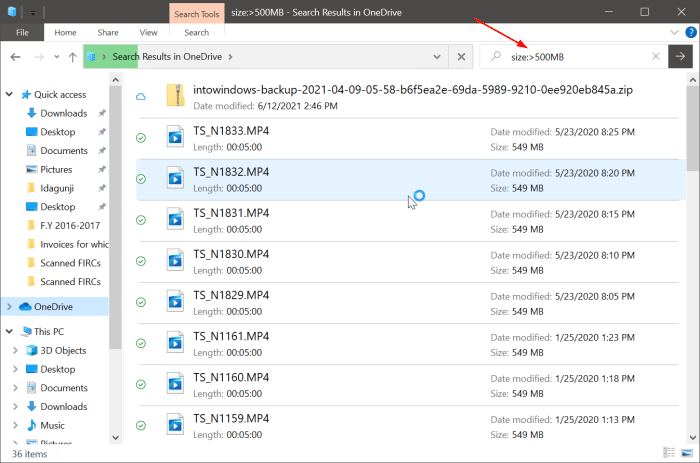Switch to the Share ribbon tab

coord(108,33)
